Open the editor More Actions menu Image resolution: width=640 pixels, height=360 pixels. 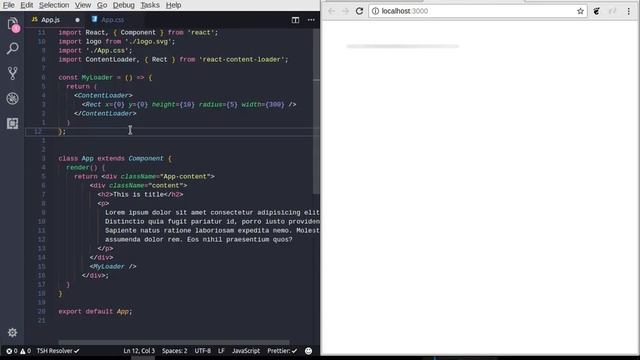point(311,20)
